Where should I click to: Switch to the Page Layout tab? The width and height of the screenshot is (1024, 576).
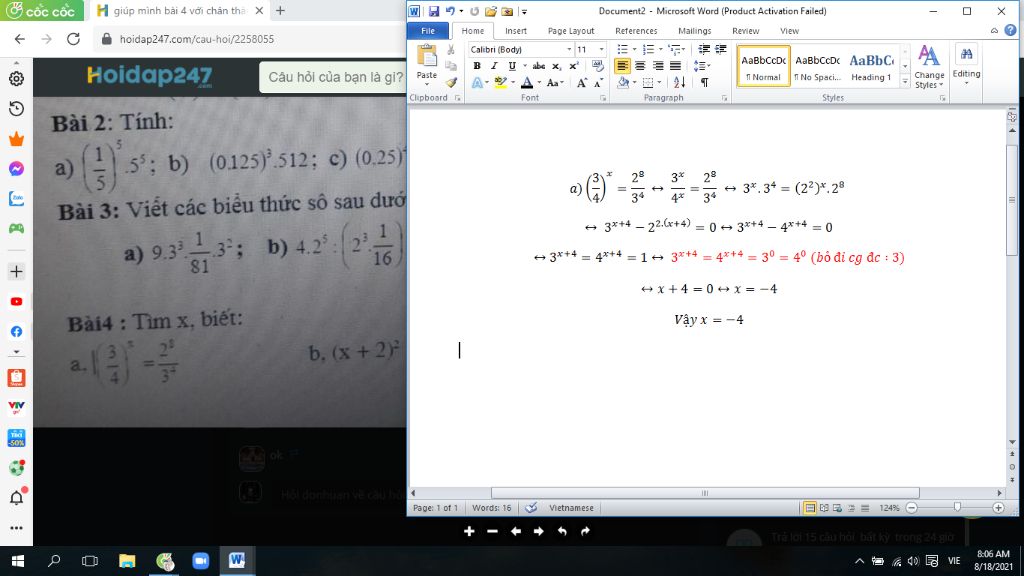571,31
